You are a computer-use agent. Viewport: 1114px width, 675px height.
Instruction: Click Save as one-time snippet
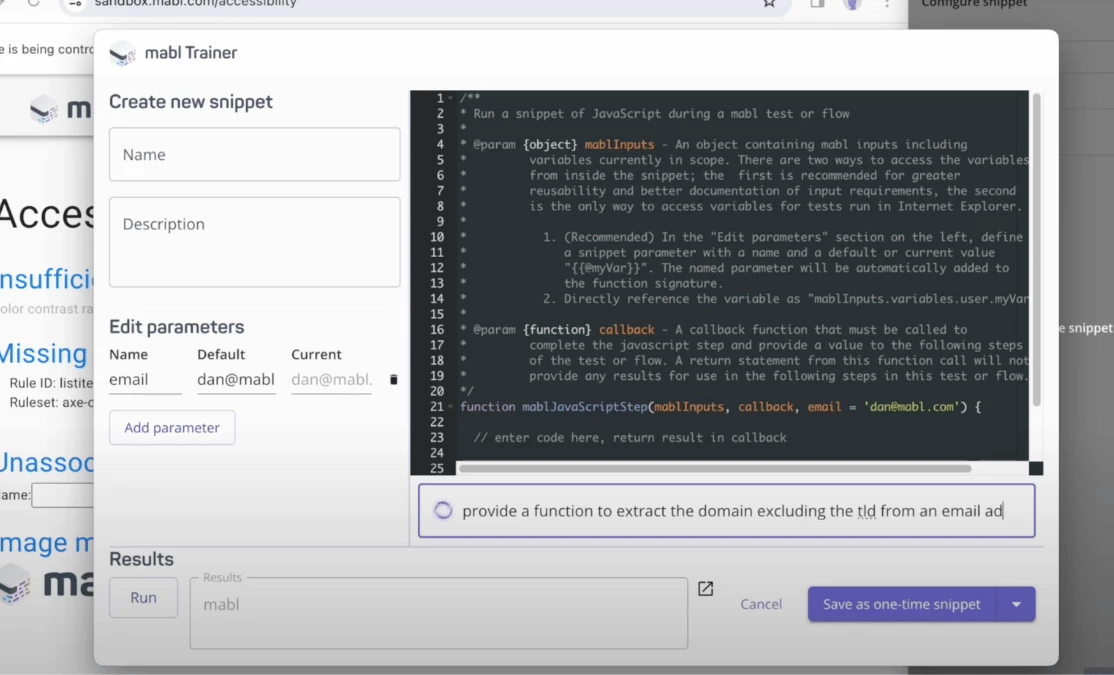[902, 604]
